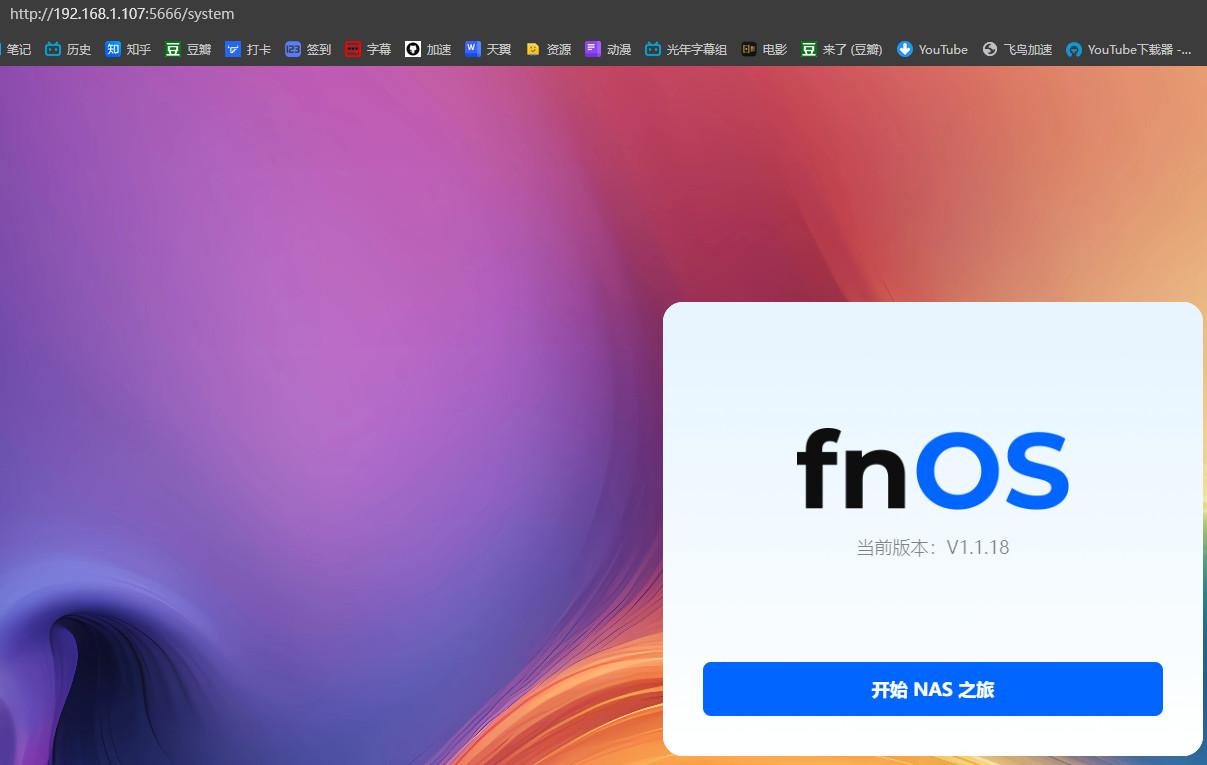Open the 字幕 bookmark
The image size is (1207, 765).
(x=368, y=49)
